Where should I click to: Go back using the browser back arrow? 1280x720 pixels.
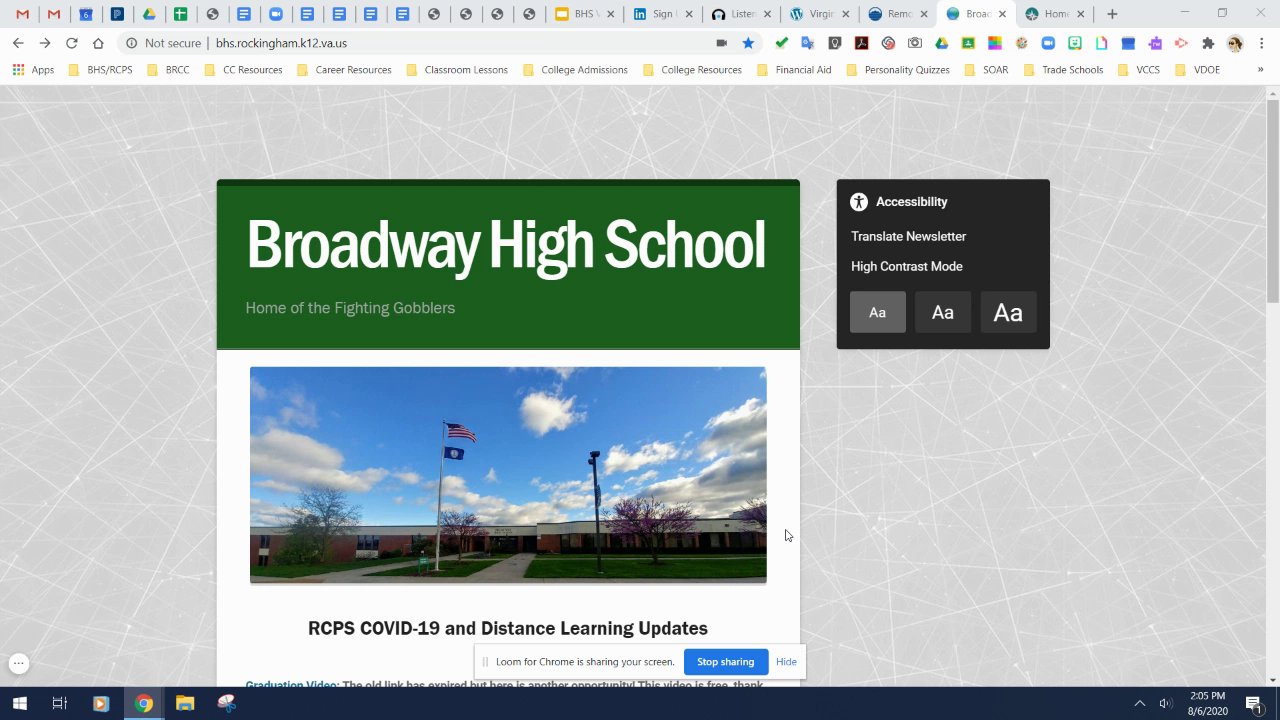[x=18, y=43]
